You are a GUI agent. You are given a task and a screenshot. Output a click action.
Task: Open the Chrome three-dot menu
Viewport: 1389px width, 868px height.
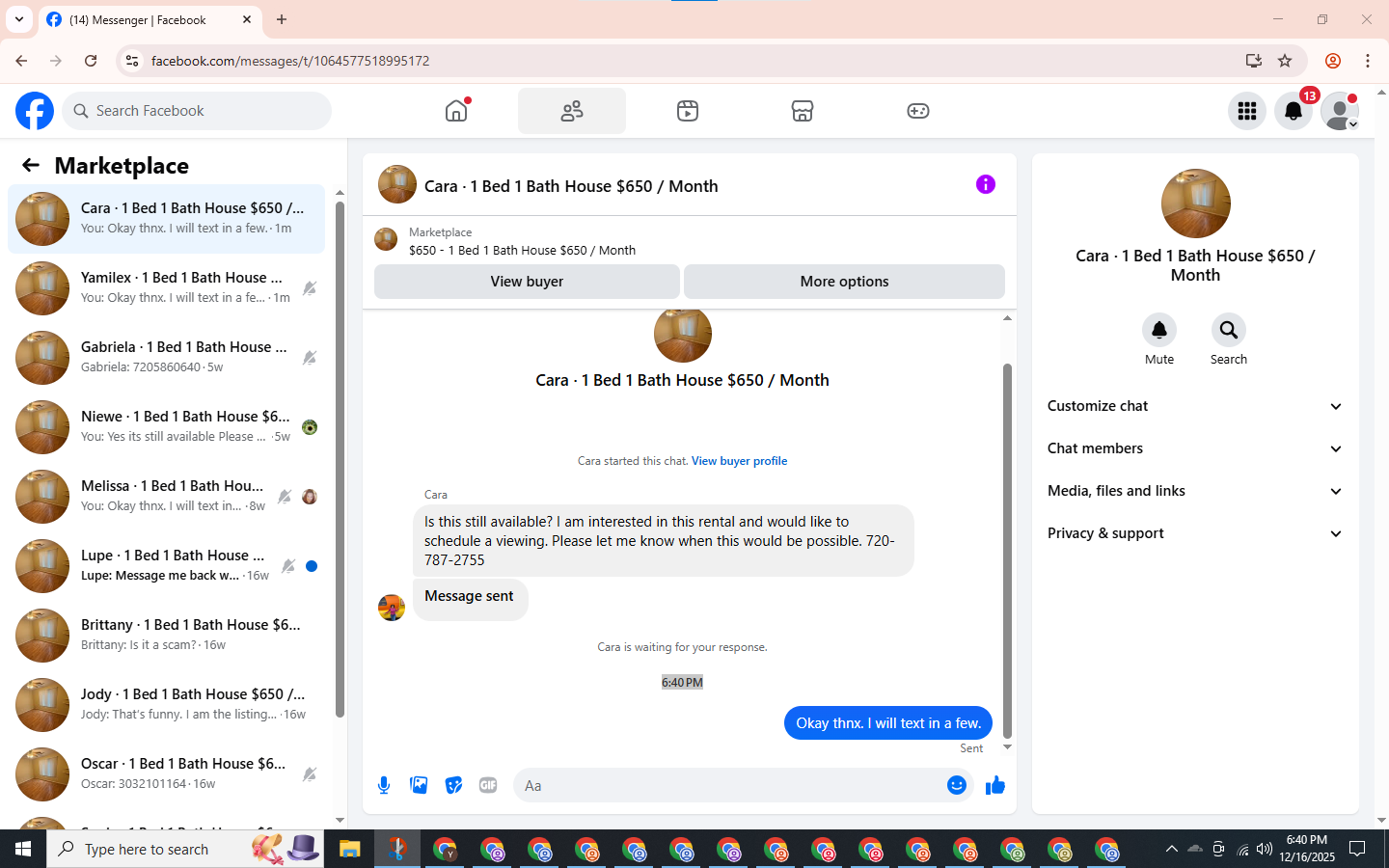pyautogui.click(x=1368, y=61)
